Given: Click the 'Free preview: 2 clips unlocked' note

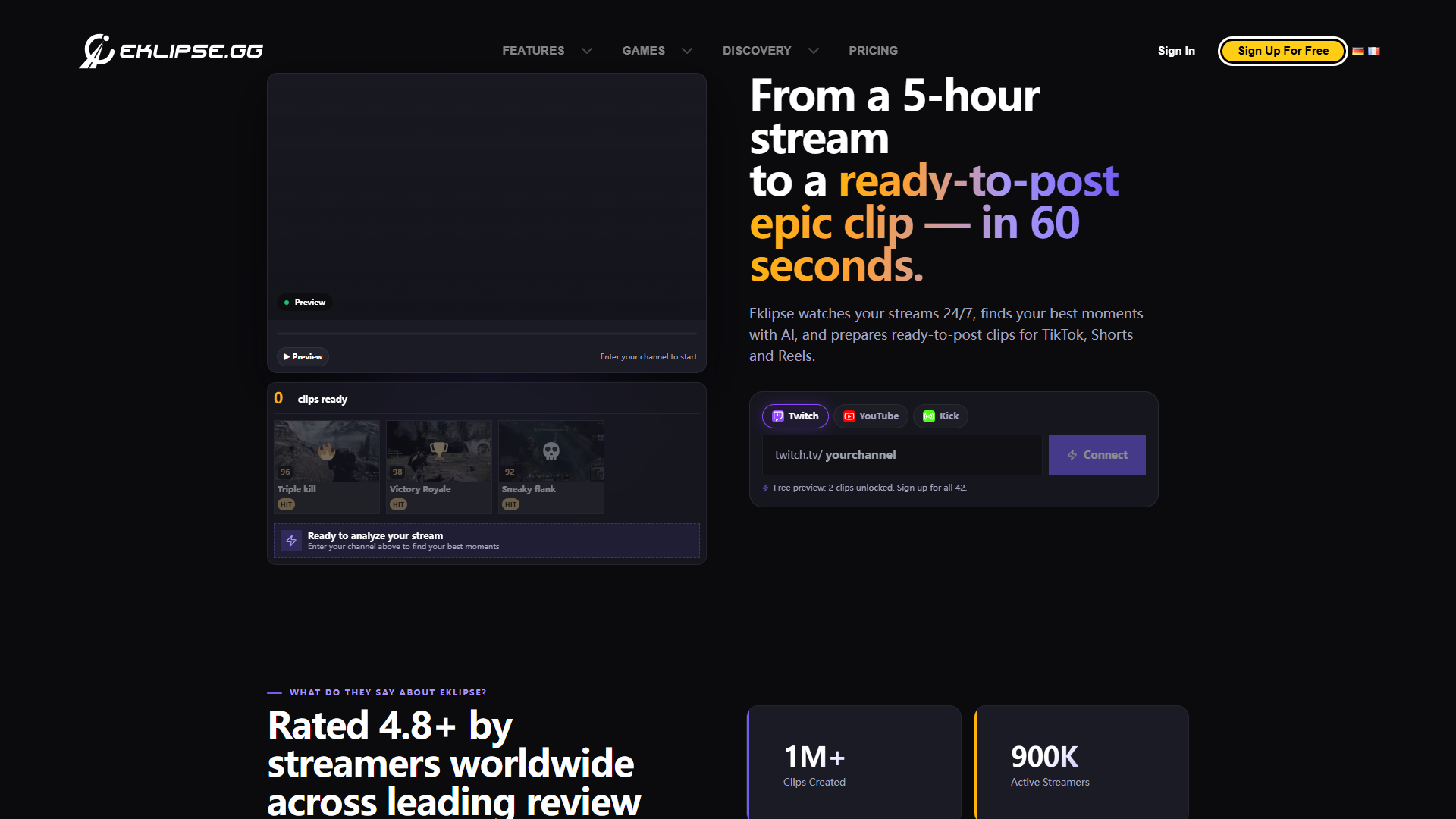Looking at the screenshot, I should pyautogui.click(x=870, y=488).
